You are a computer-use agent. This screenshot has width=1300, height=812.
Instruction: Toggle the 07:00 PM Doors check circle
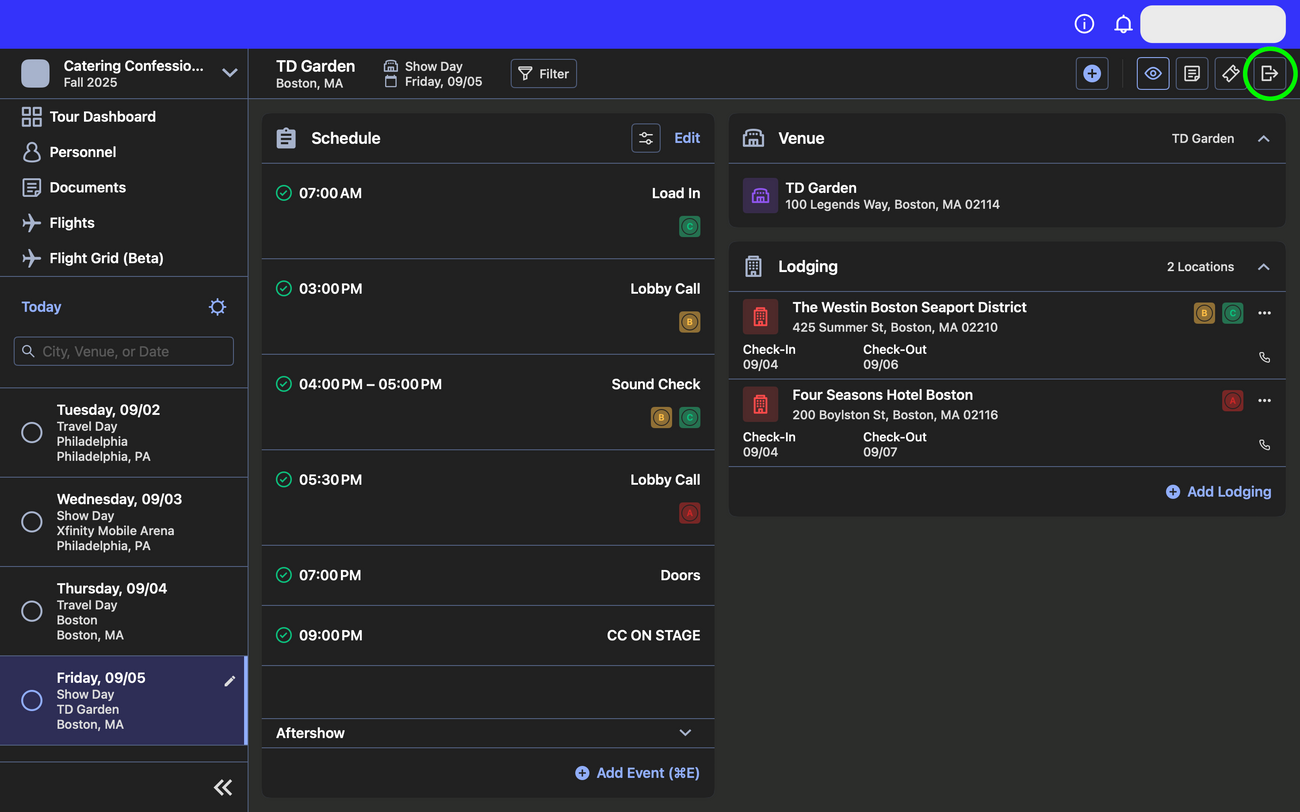tap(284, 575)
